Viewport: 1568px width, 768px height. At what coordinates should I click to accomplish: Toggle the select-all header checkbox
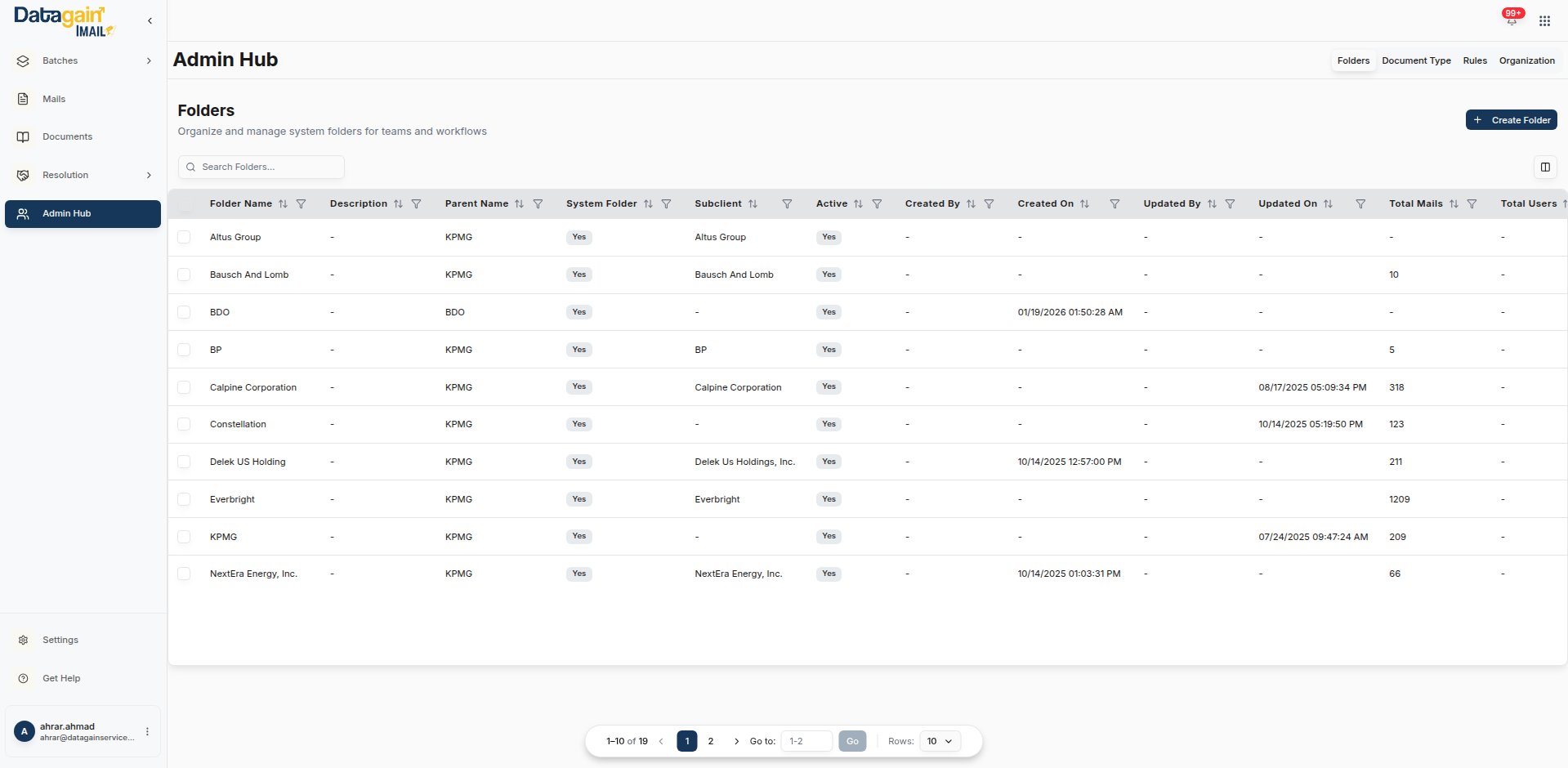185,204
